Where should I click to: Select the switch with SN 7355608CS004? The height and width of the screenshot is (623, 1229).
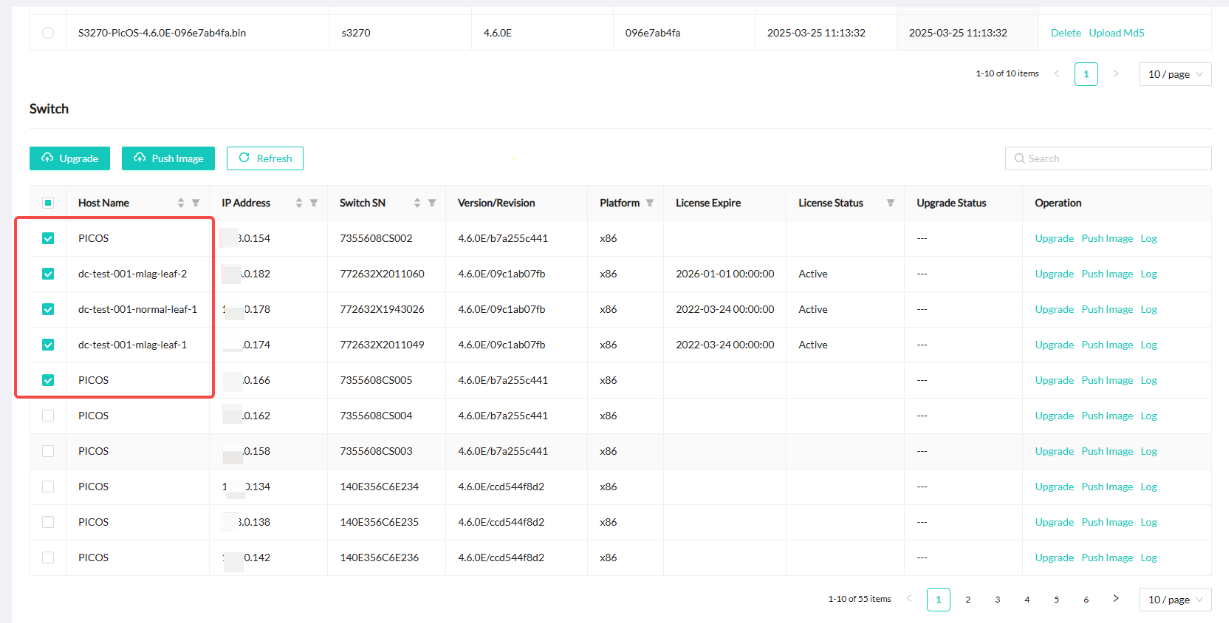48,416
